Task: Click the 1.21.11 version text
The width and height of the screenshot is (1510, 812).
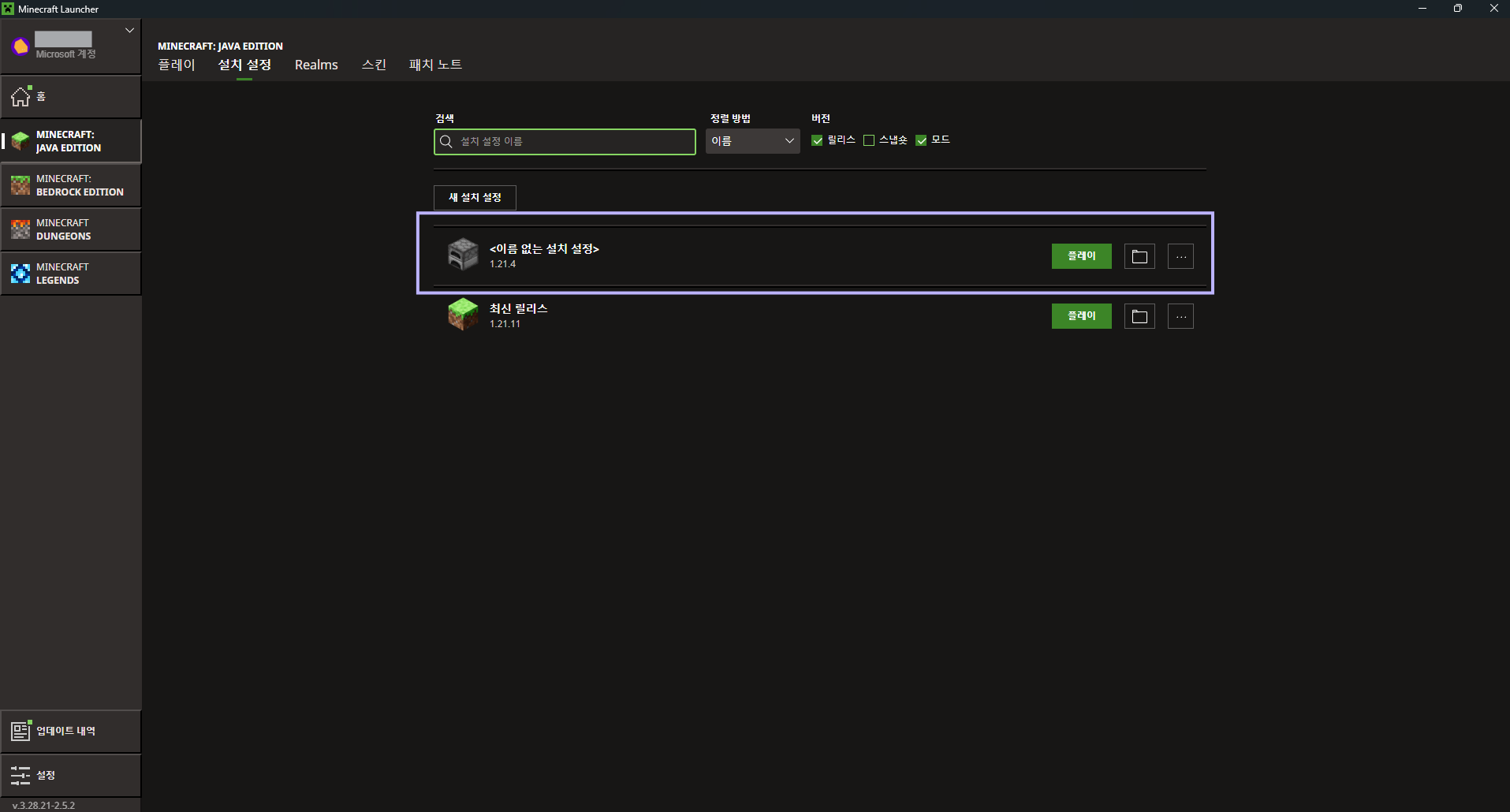Action: 505,324
